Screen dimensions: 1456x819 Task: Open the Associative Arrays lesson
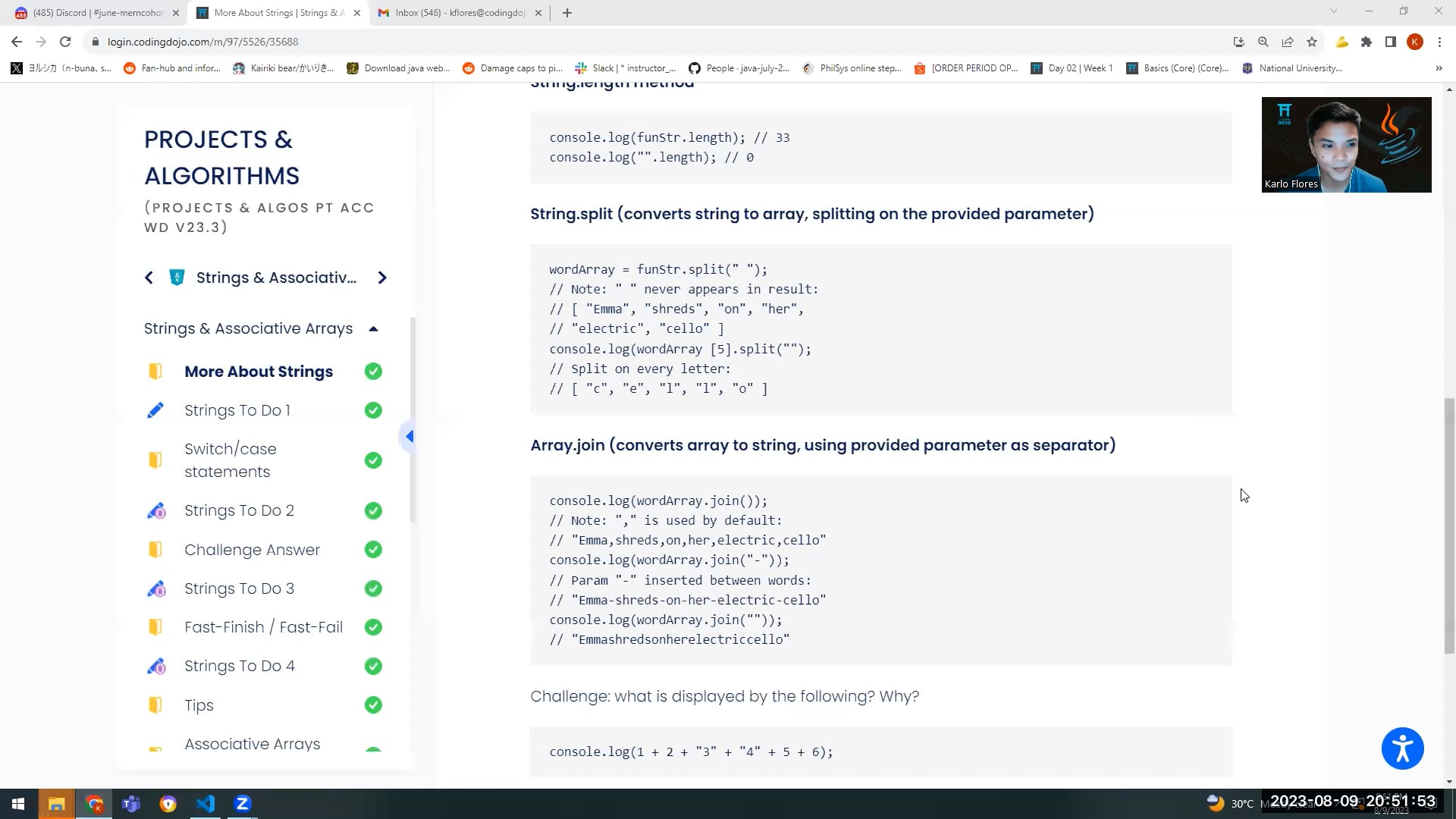pyautogui.click(x=253, y=744)
